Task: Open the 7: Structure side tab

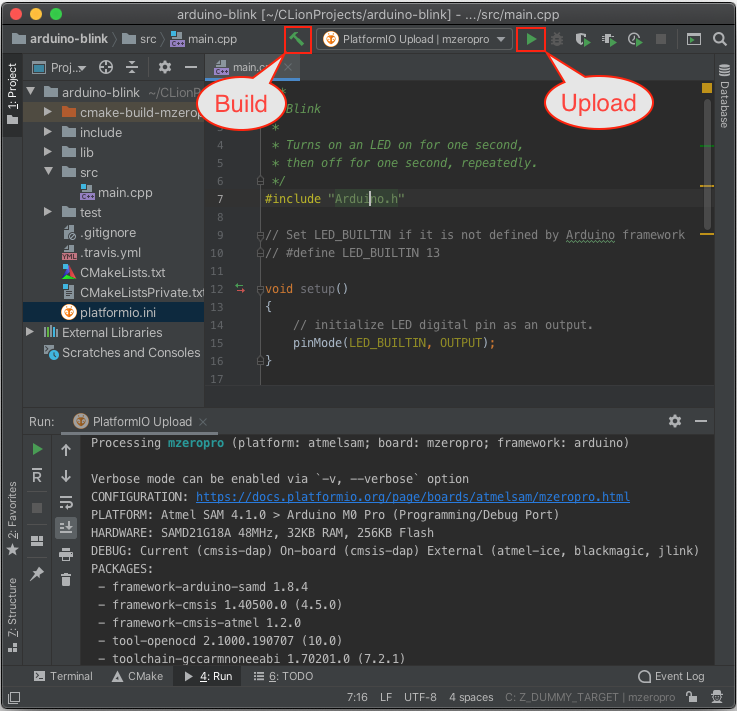Action: [x=12, y=615]
